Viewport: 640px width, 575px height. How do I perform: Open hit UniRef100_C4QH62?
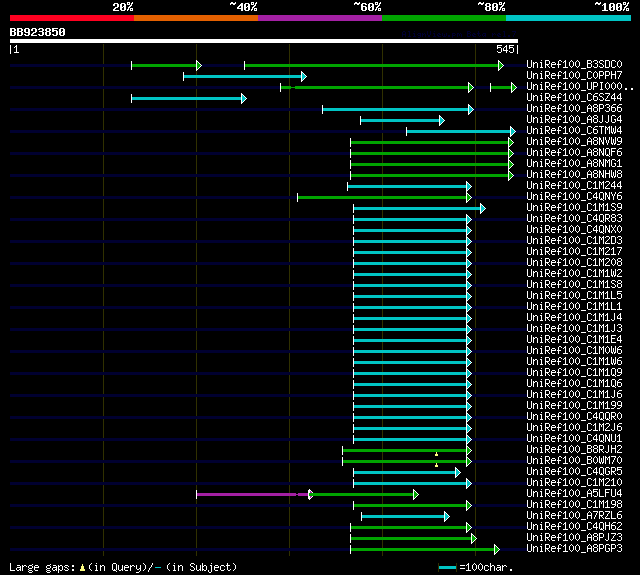(x=574, y=527)
